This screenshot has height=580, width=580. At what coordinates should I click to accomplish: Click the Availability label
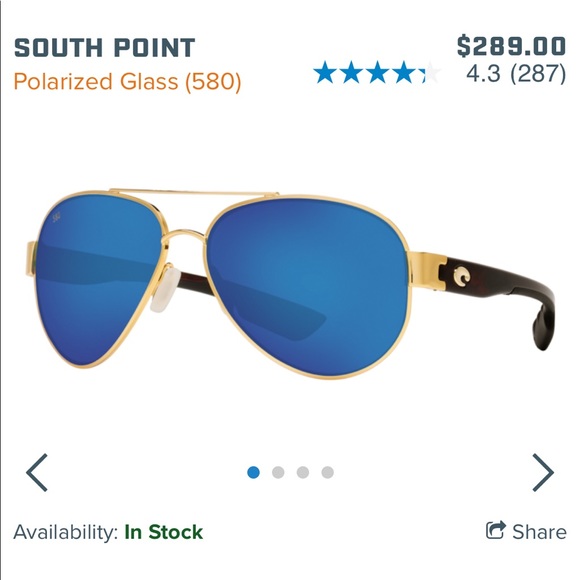point(65,532)
